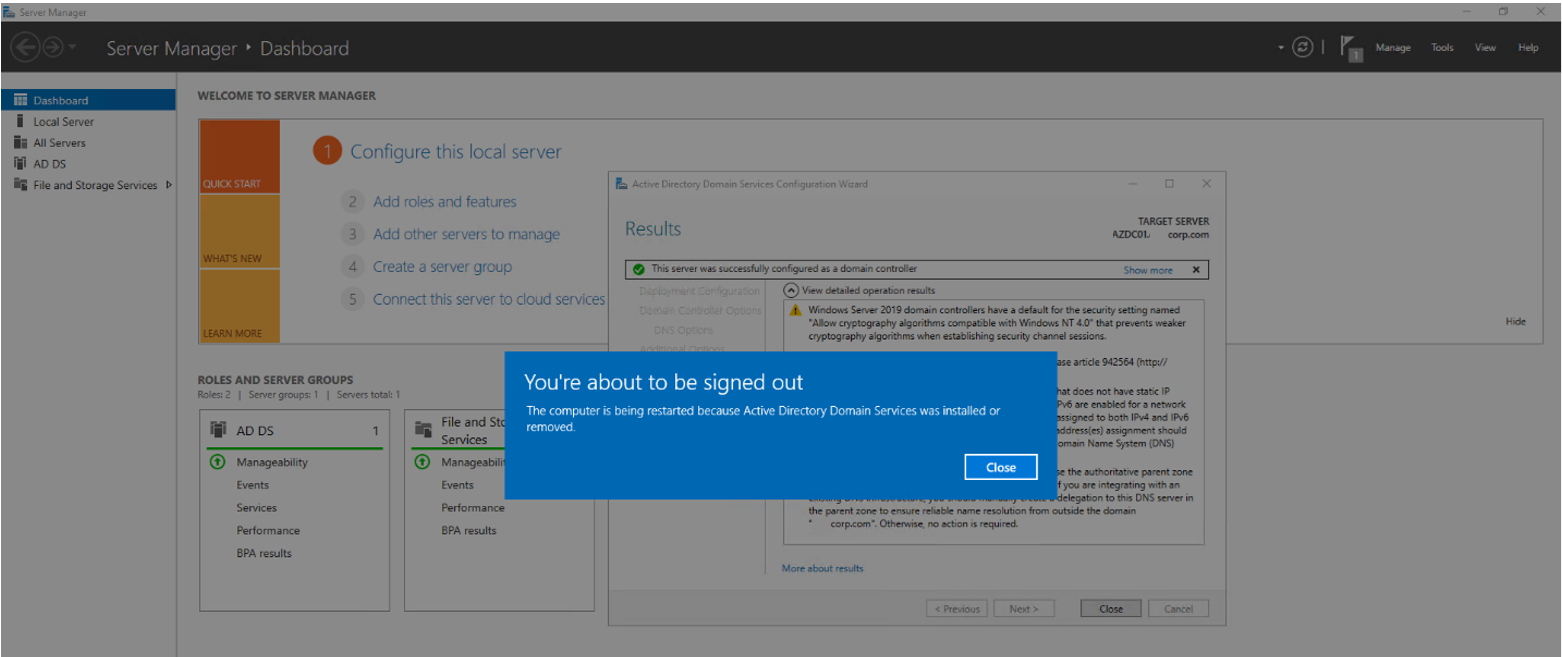Click the back navigation arrow in Server Manager
The height and width of the screenshot is (657, 1562).
[26, 47]
